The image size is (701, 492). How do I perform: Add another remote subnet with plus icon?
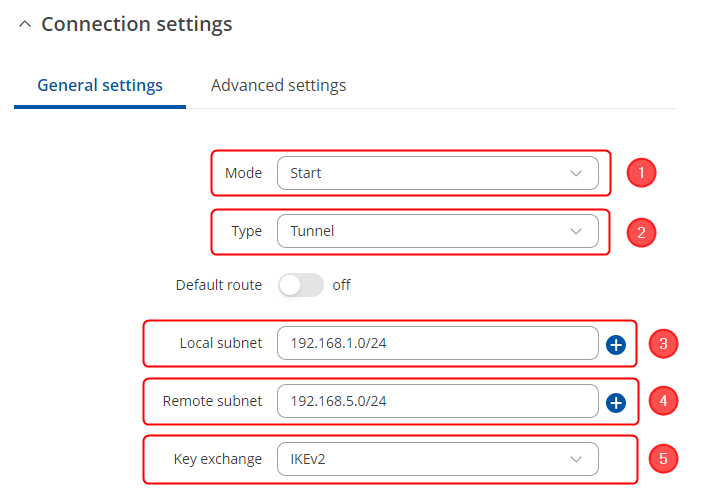pyautogui.click(x=616, y=402)
